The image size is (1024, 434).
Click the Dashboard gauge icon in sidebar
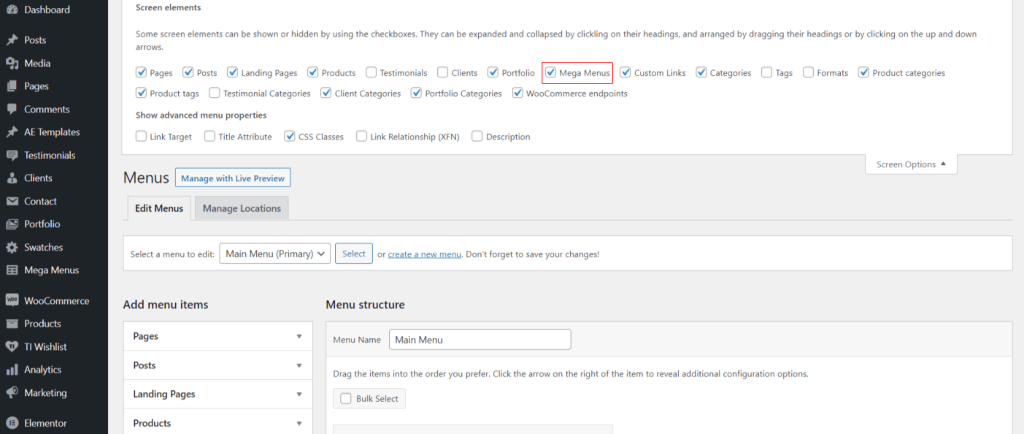pyautogui.click(x=12, y=10)
